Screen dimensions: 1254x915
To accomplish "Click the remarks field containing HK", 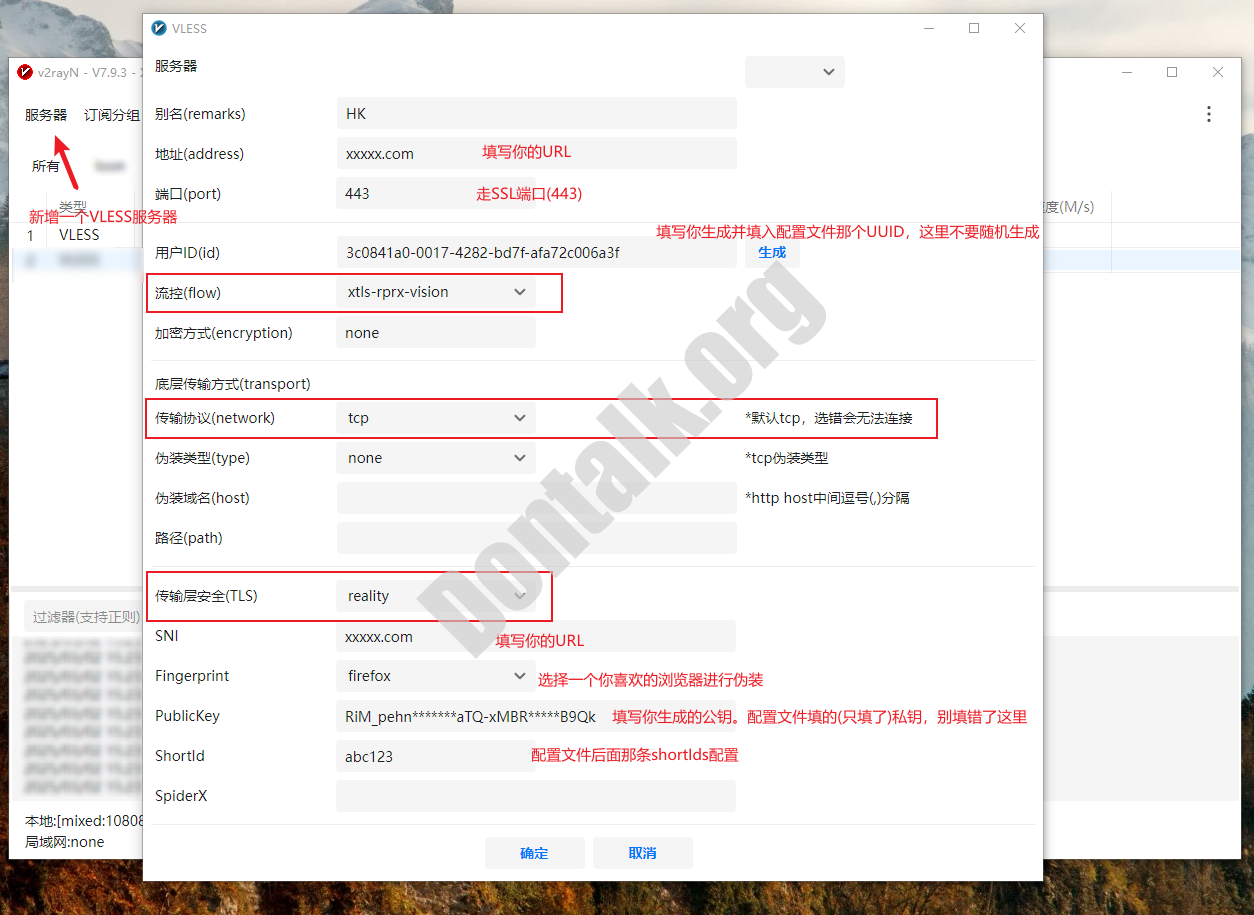I will coord(536,114).
